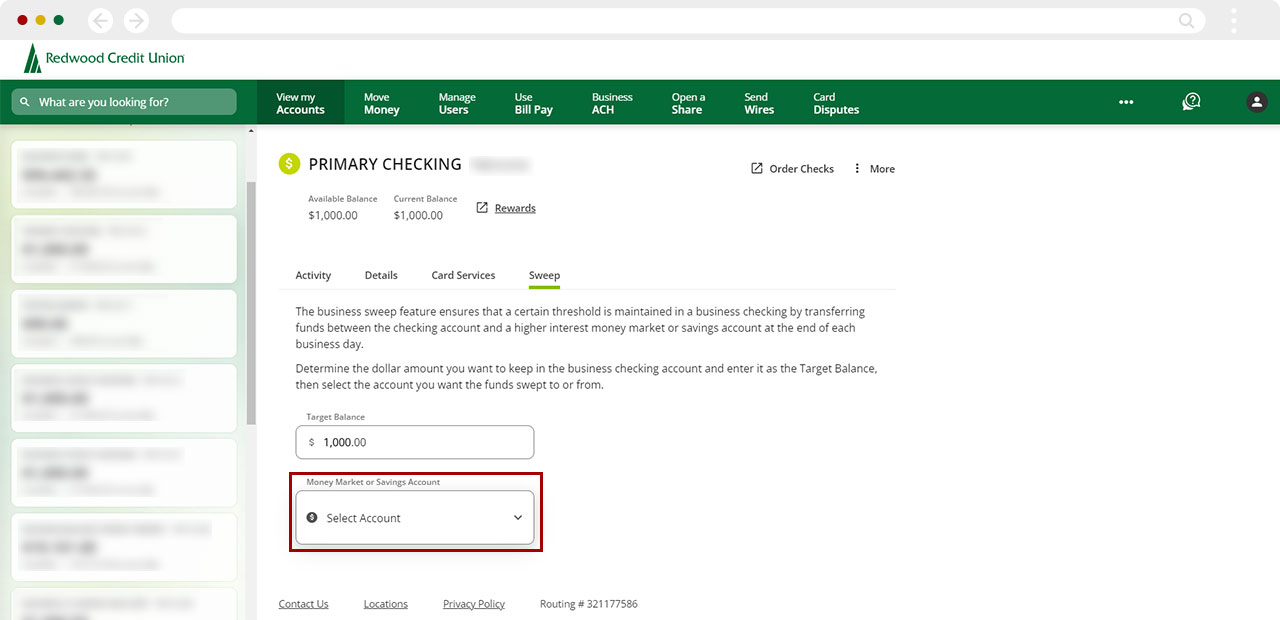Viewport: 1280px width, 620px height.
Task: Click the What are you looking for search box
Action: [x=124, y=102]
